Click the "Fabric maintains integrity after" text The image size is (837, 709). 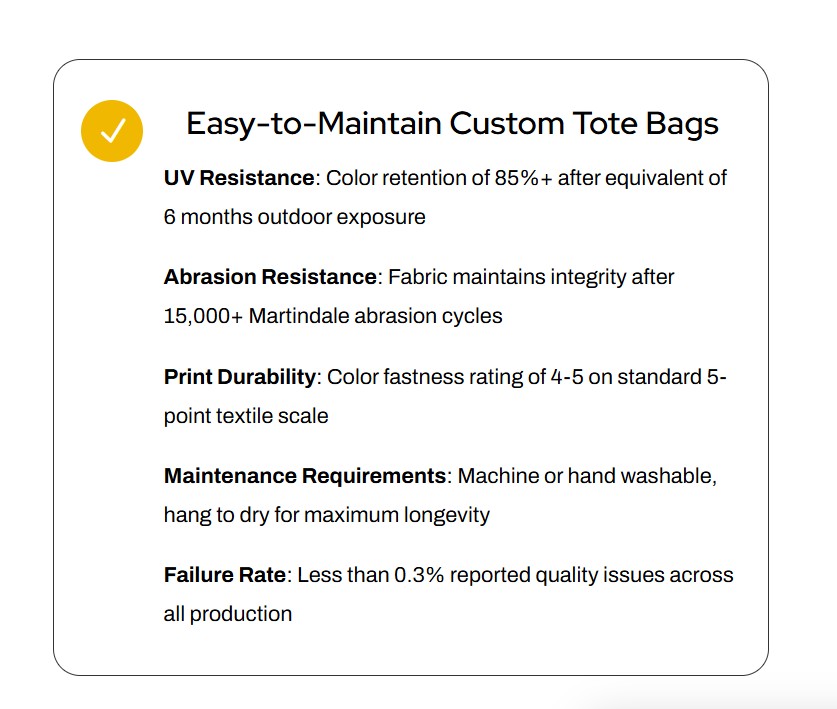(x=531, y=277)
